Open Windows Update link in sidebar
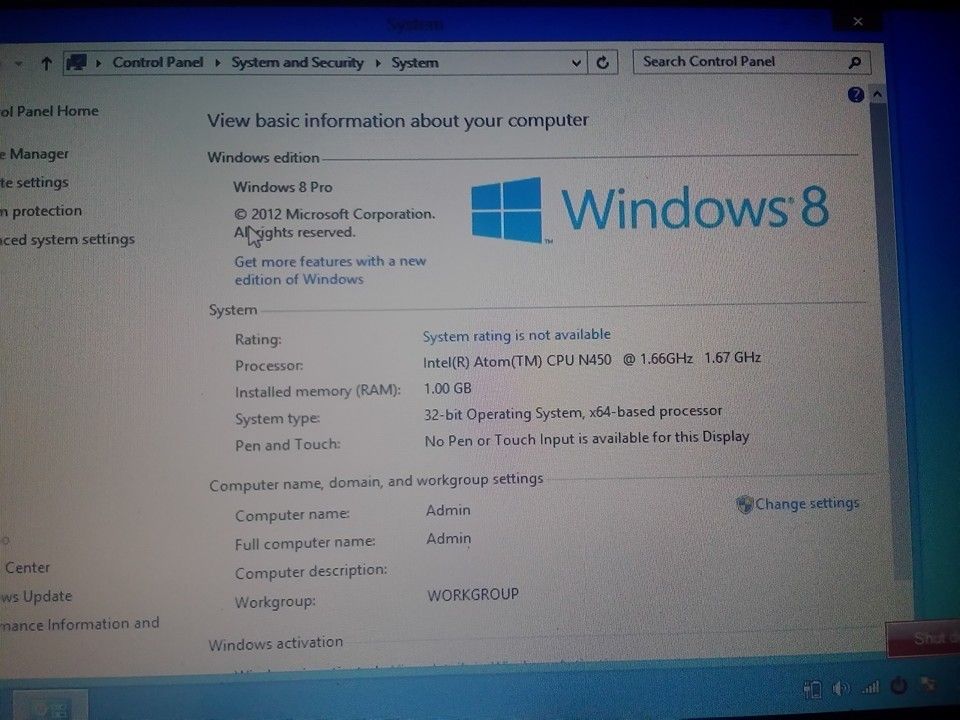960x720 pixels. (x=36, y=596)
